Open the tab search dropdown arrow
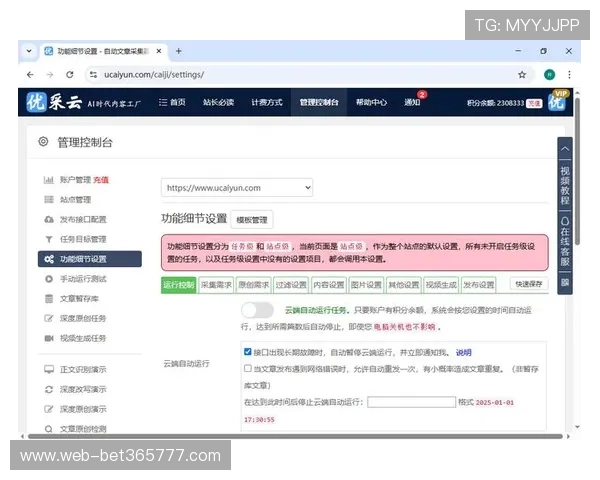The image size is (600, 480). (29, 51)
